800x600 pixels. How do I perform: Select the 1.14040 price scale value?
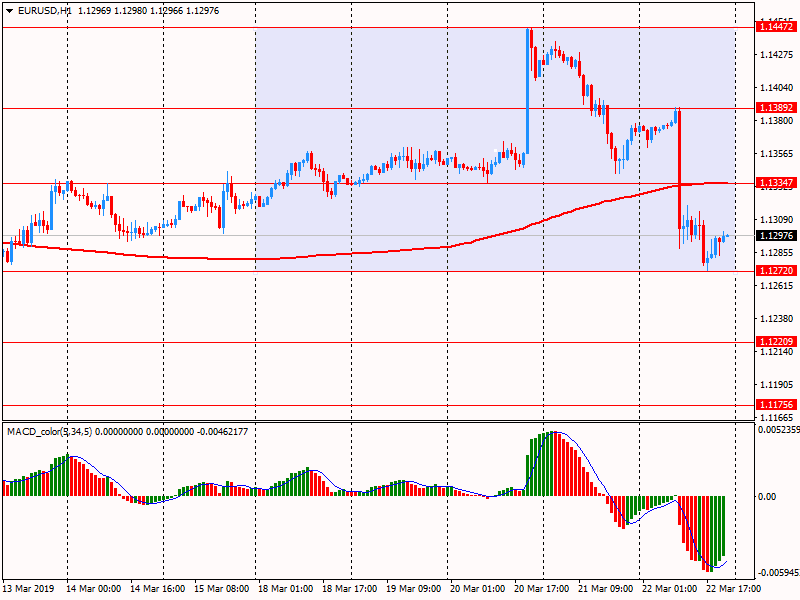click(777, 88)
